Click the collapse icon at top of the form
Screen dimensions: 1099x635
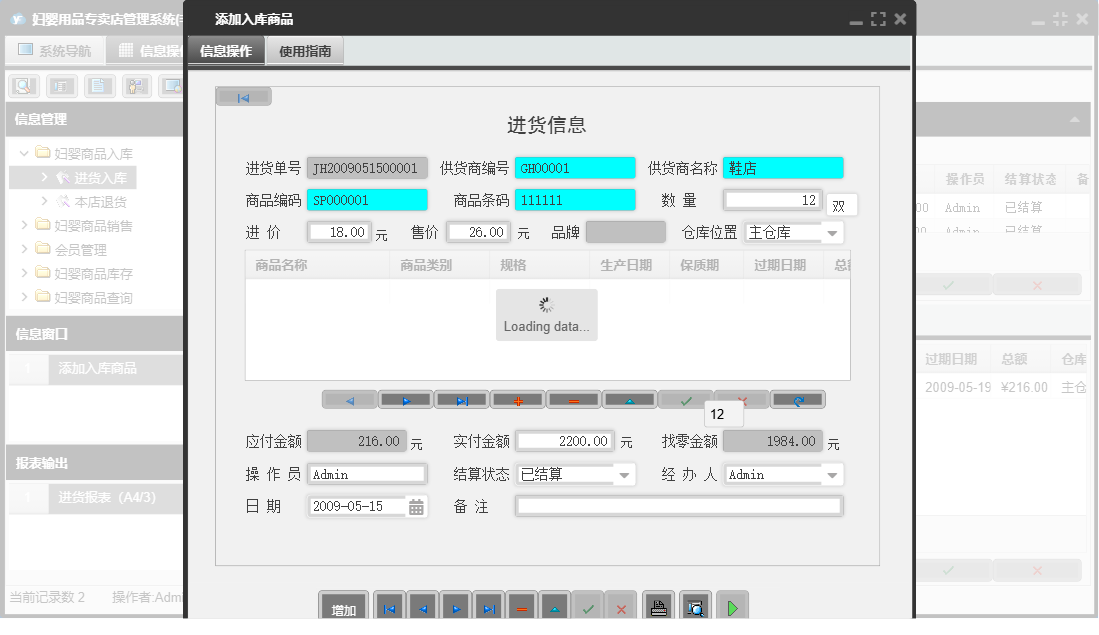click(243, 96)
